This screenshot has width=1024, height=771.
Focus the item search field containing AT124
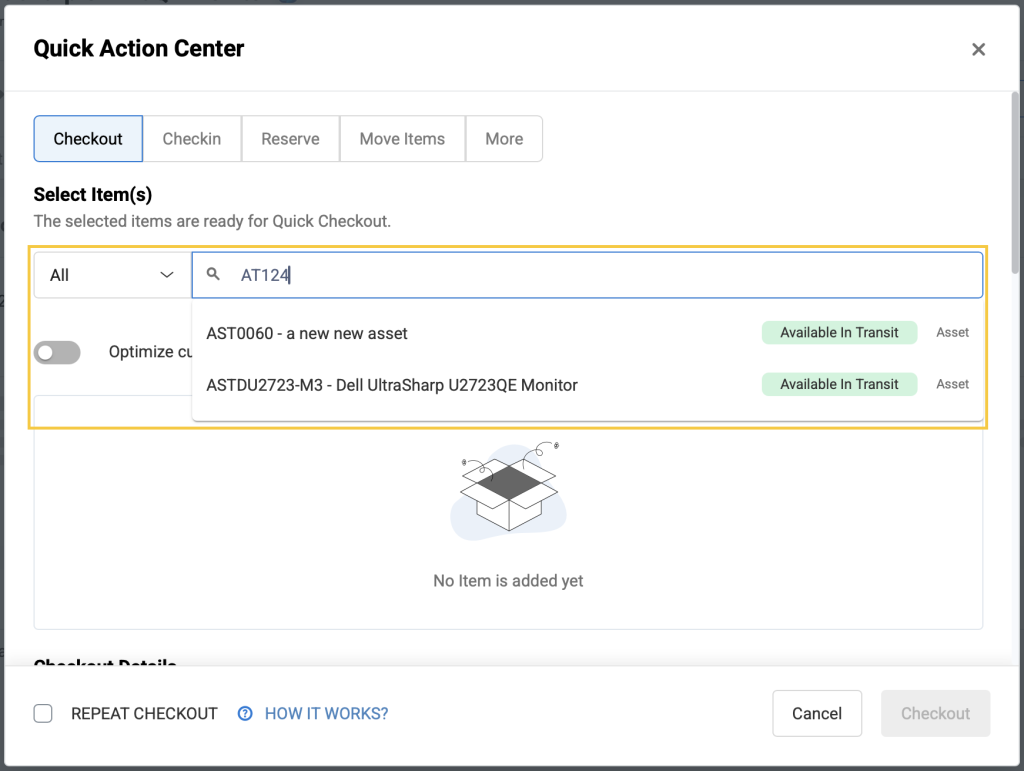587,275
